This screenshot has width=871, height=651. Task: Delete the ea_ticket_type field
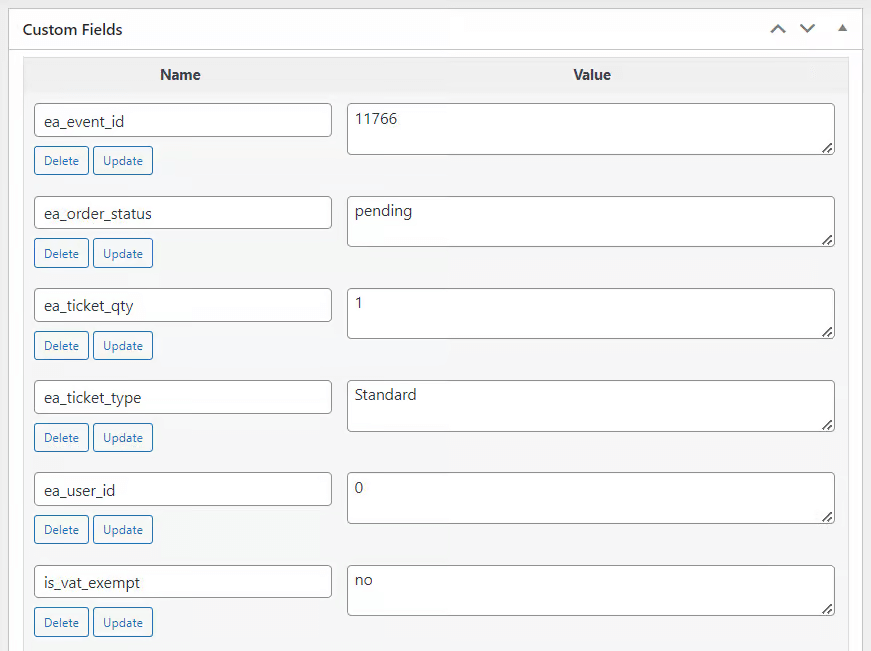click(61, 438)
